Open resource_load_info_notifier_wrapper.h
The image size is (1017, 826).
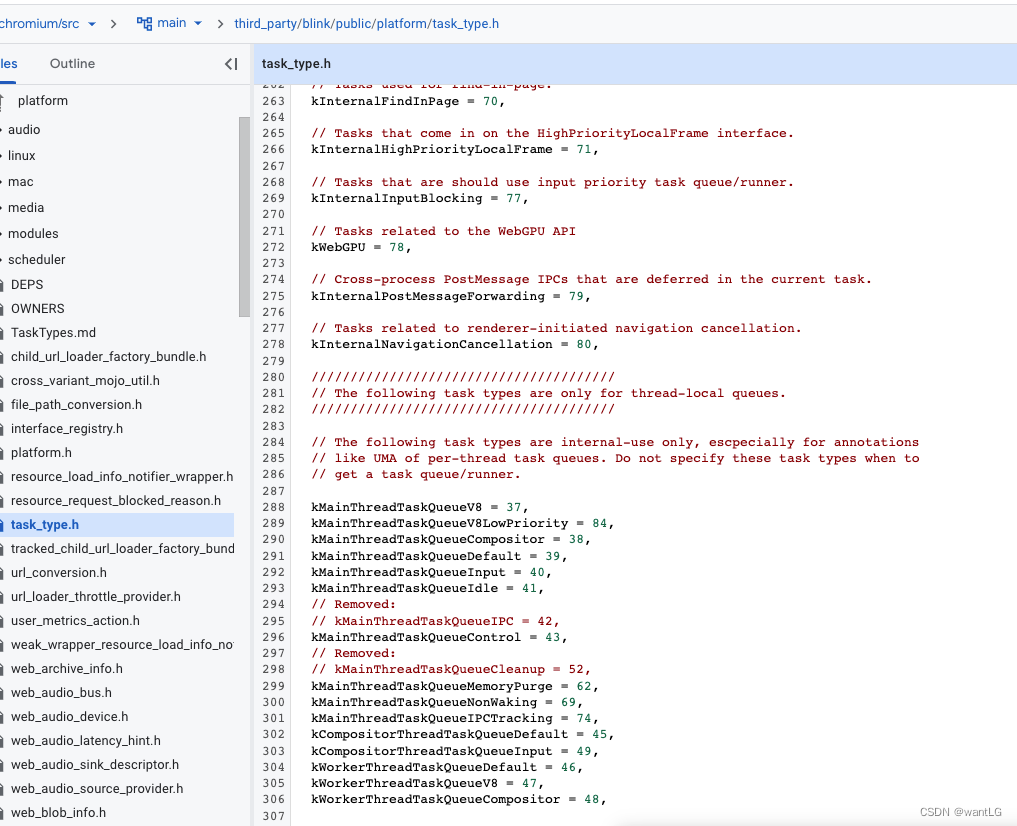click(x=122, y=477)
